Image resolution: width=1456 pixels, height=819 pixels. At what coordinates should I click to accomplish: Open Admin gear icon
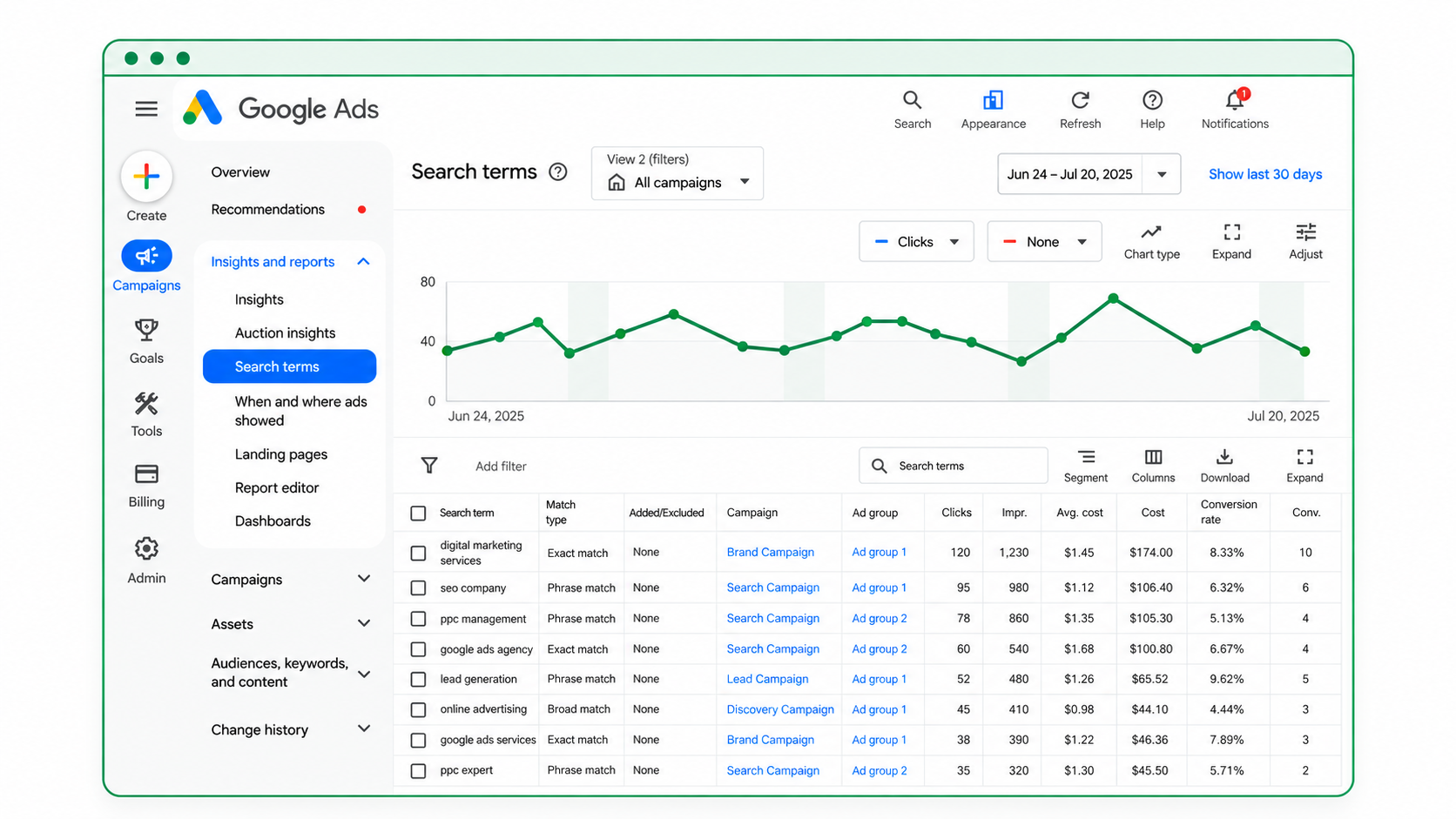click(146, 548)
